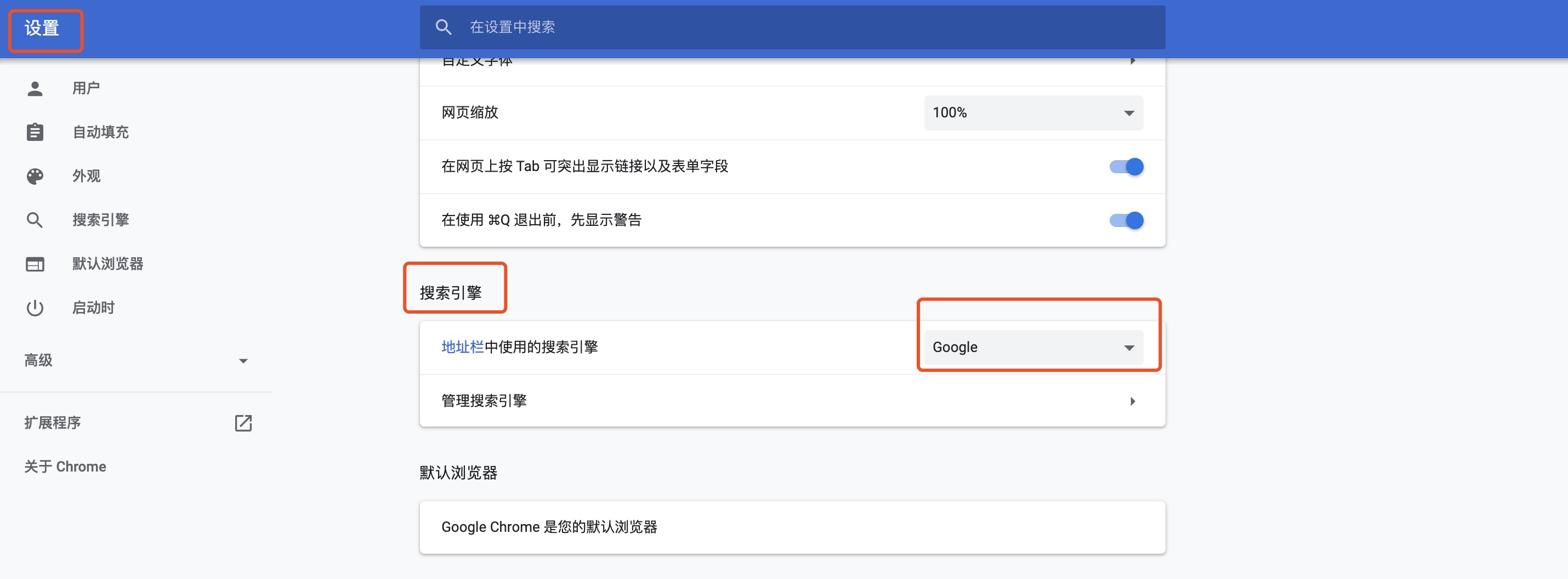Select the 用户 profile icon in sidebar
This screenshot has width=1568, height=579.
pyautogui.click(x=35, y=88)
